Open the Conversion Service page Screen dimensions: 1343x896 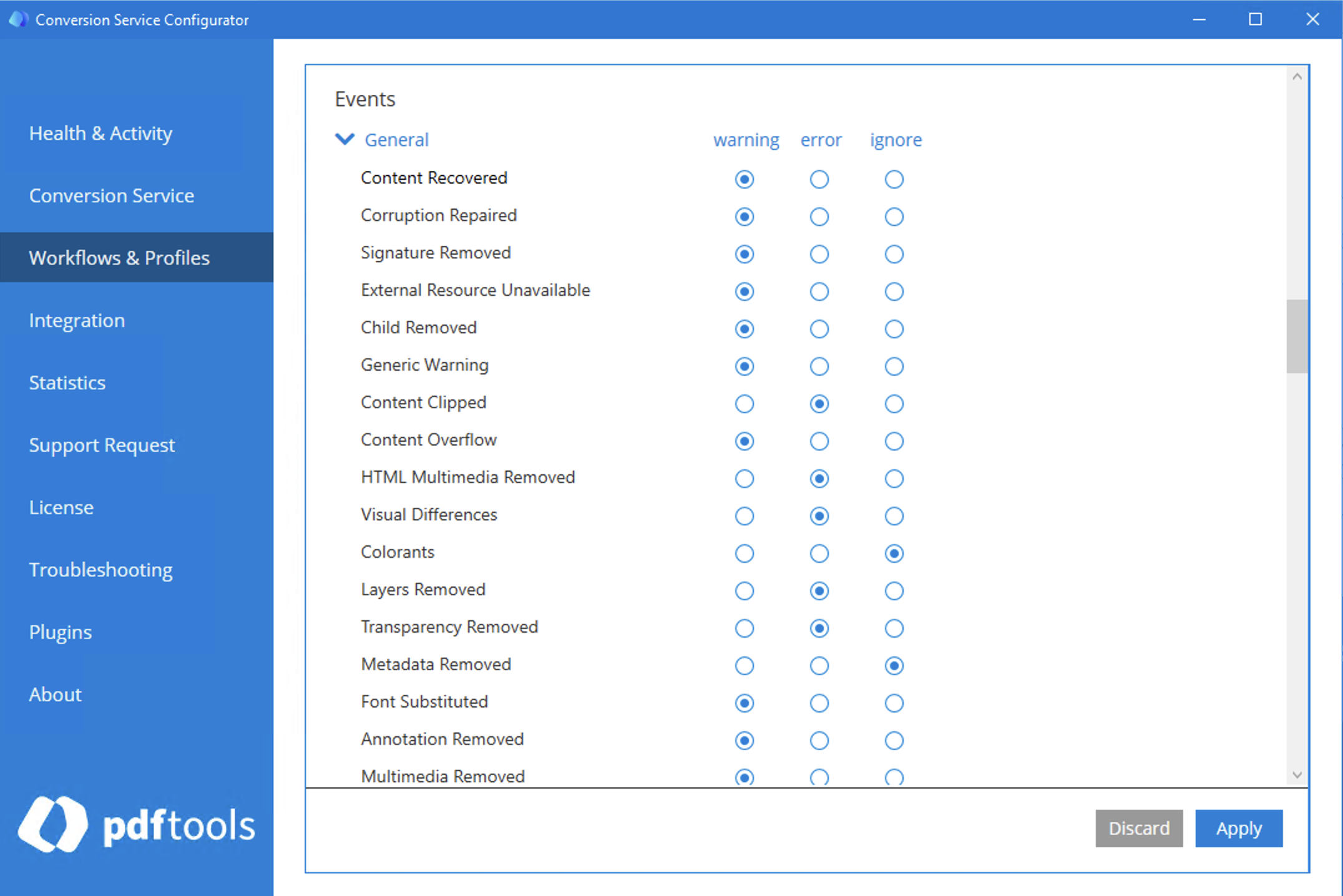pyautogui.click(x=111, y=195)
